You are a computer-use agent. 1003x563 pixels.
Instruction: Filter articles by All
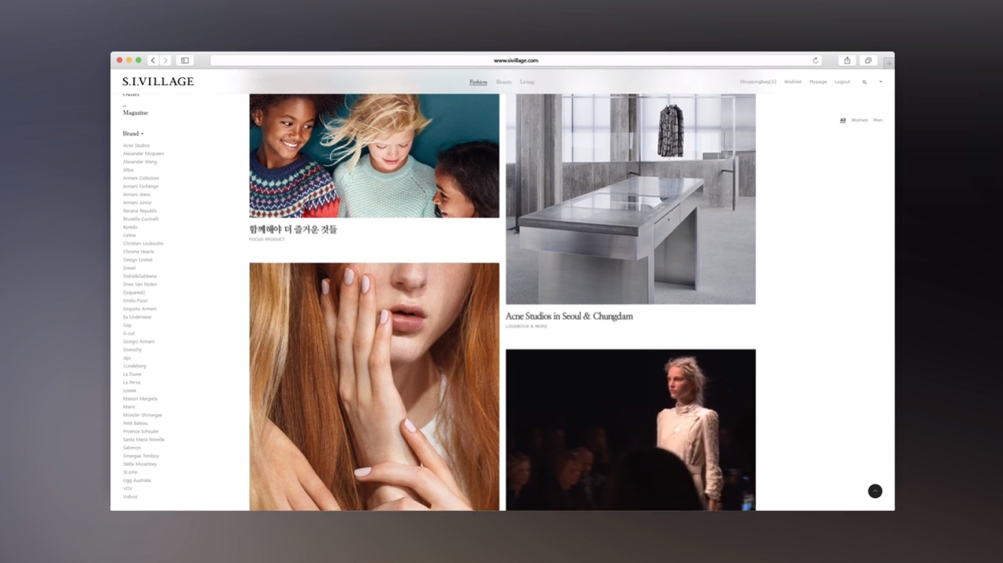click(x=842, y=120)
